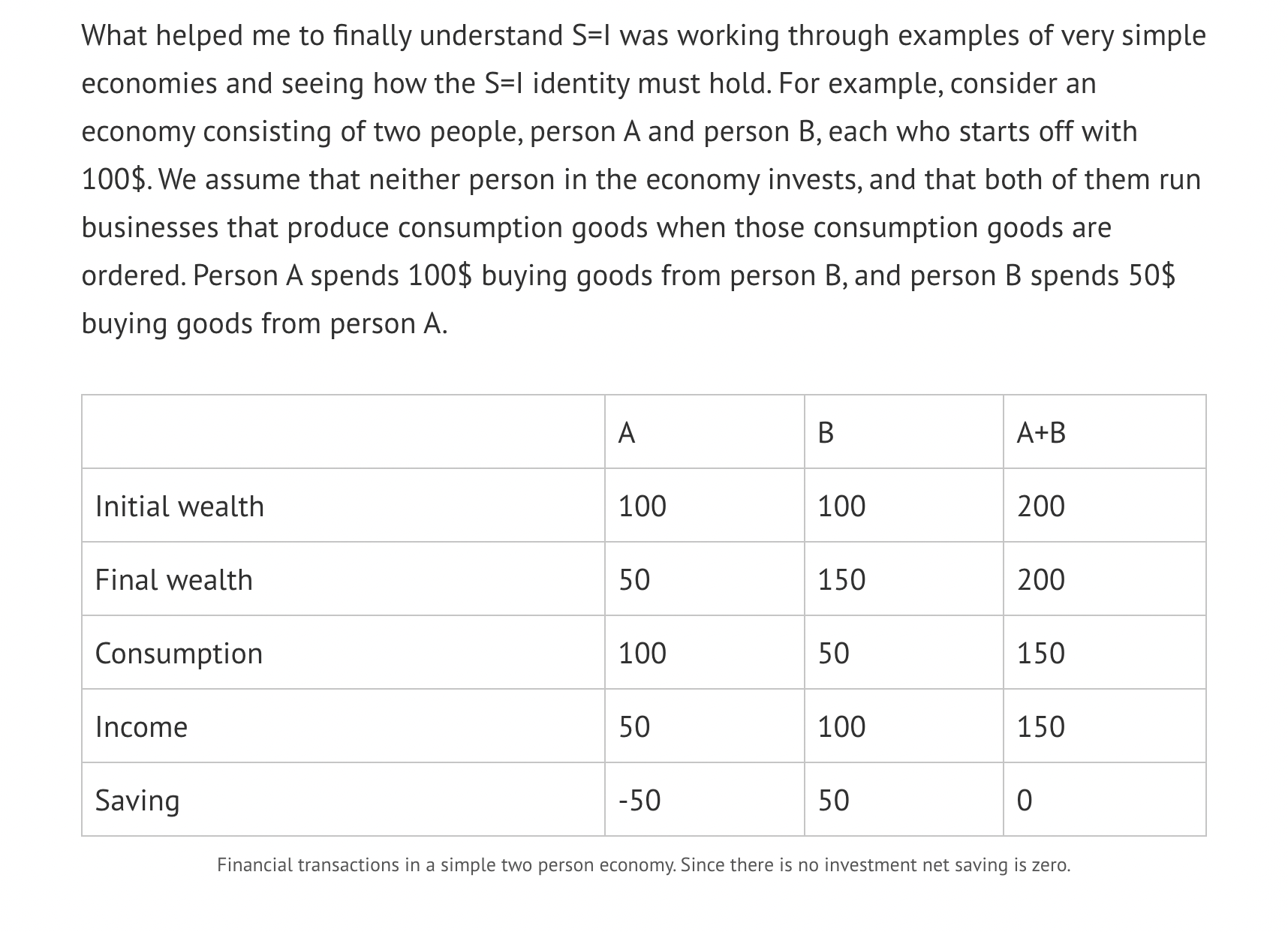
Task: Select column header A
Action: pos(627,433)
